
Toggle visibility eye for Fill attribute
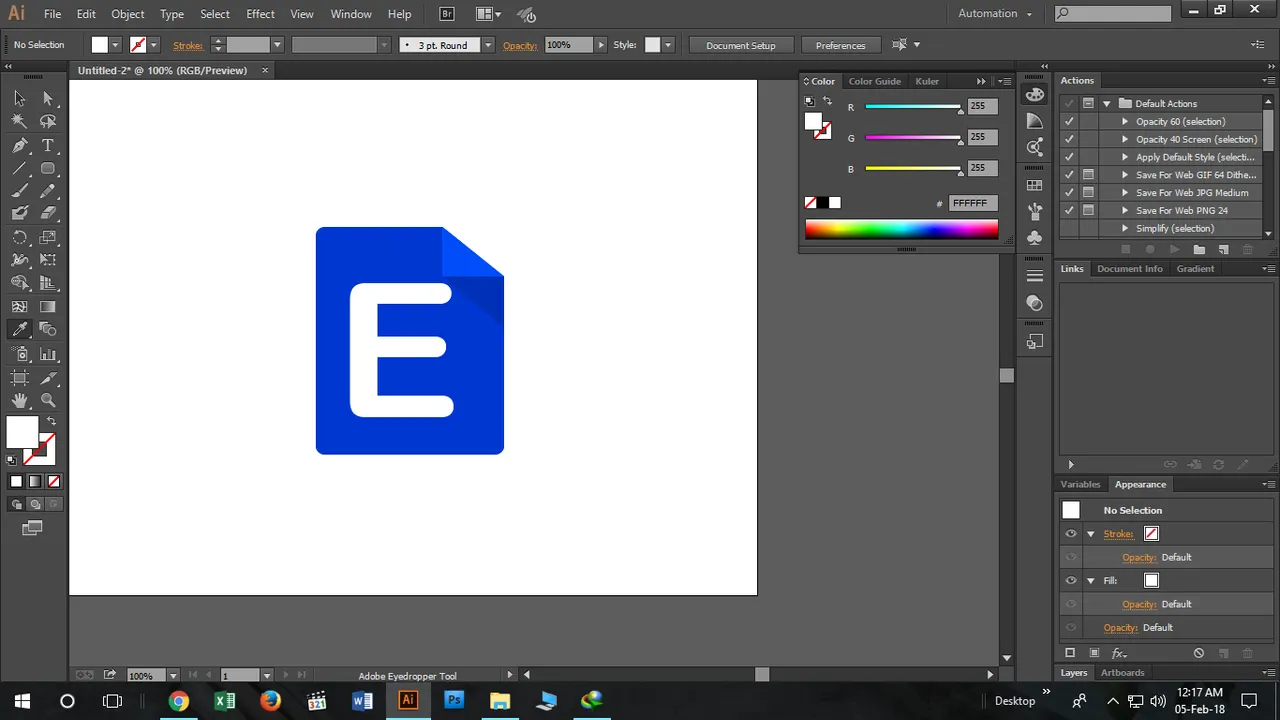tap(1071, 580)
